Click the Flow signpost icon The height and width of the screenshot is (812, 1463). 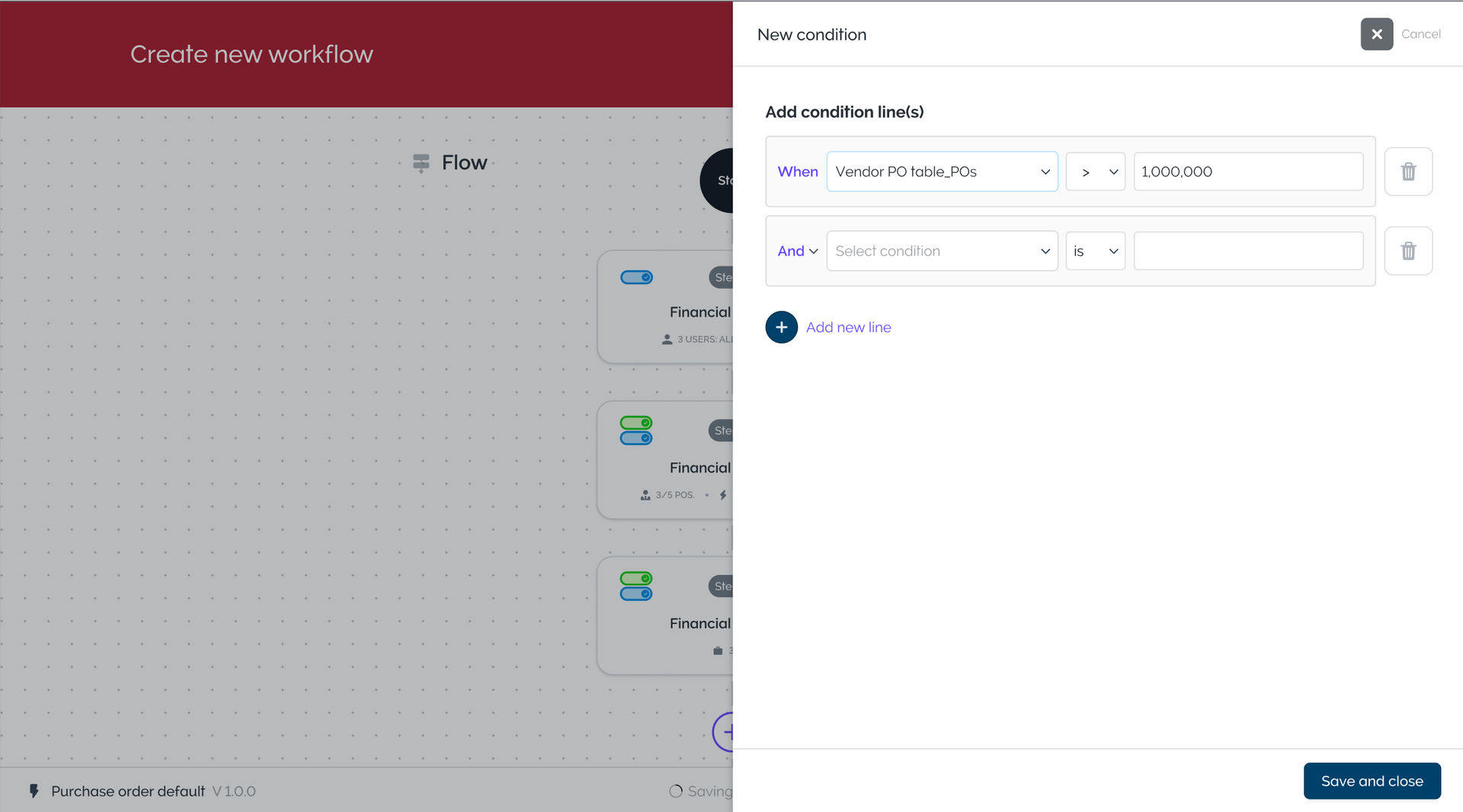pyautogui.click(x=421, y=163)
